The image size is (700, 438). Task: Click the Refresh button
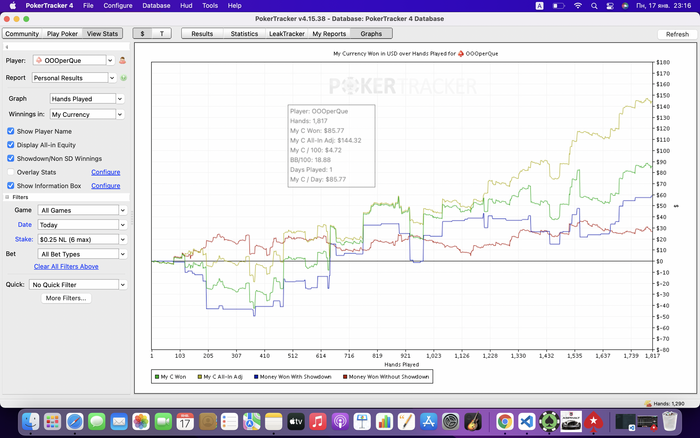[x=677, y=34]
